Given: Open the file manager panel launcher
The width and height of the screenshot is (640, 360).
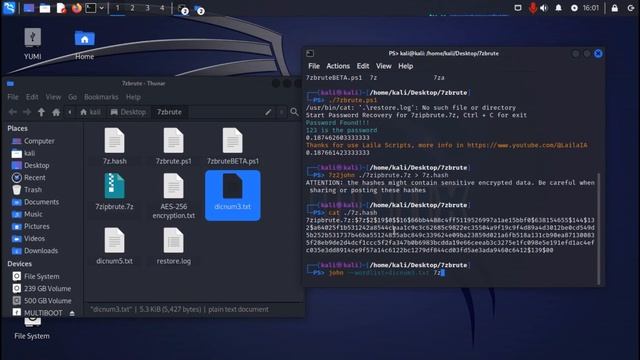Looking at the screenshot, I should tap(45, 8).
